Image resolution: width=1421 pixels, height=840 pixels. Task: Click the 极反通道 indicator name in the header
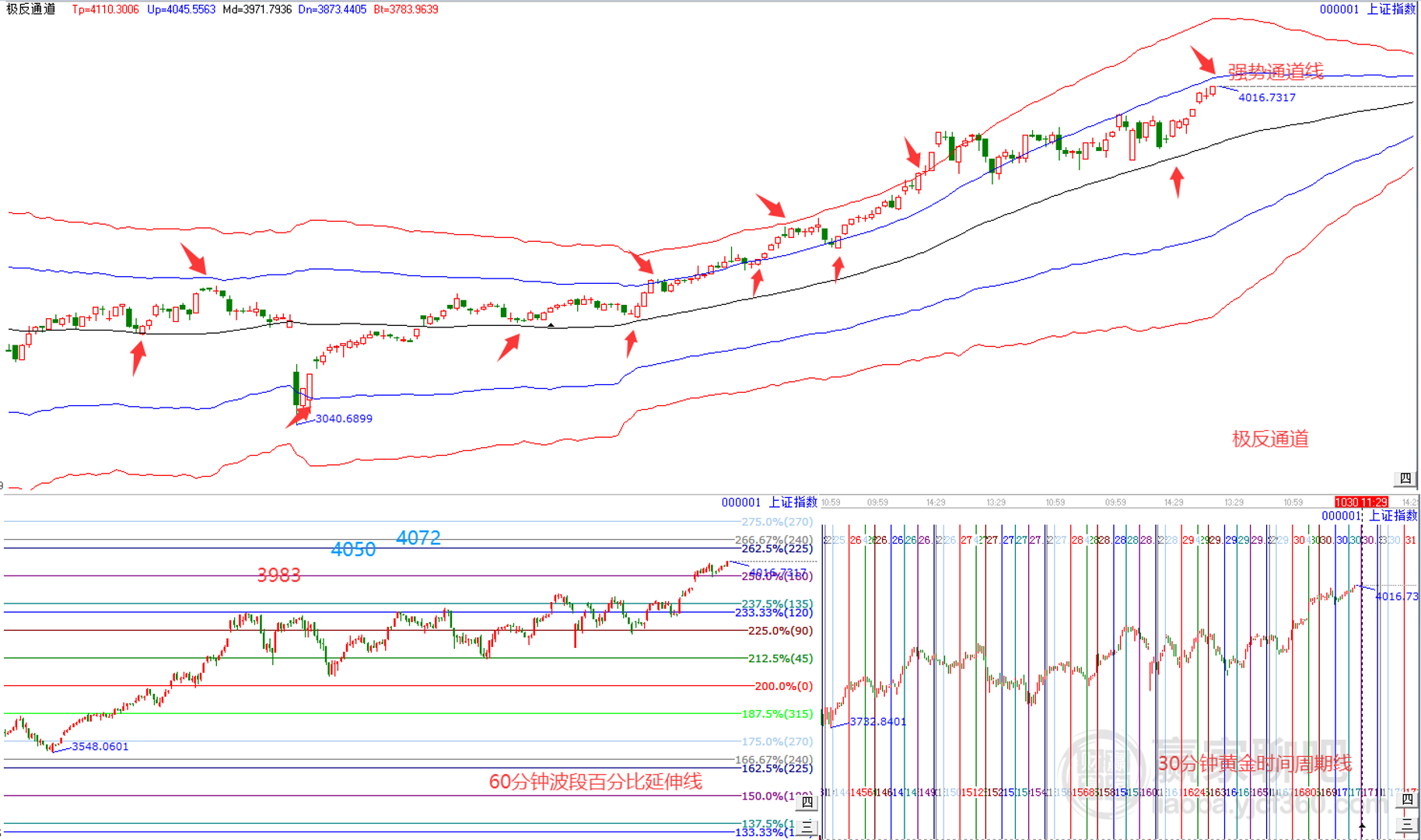tap(31, 9)
